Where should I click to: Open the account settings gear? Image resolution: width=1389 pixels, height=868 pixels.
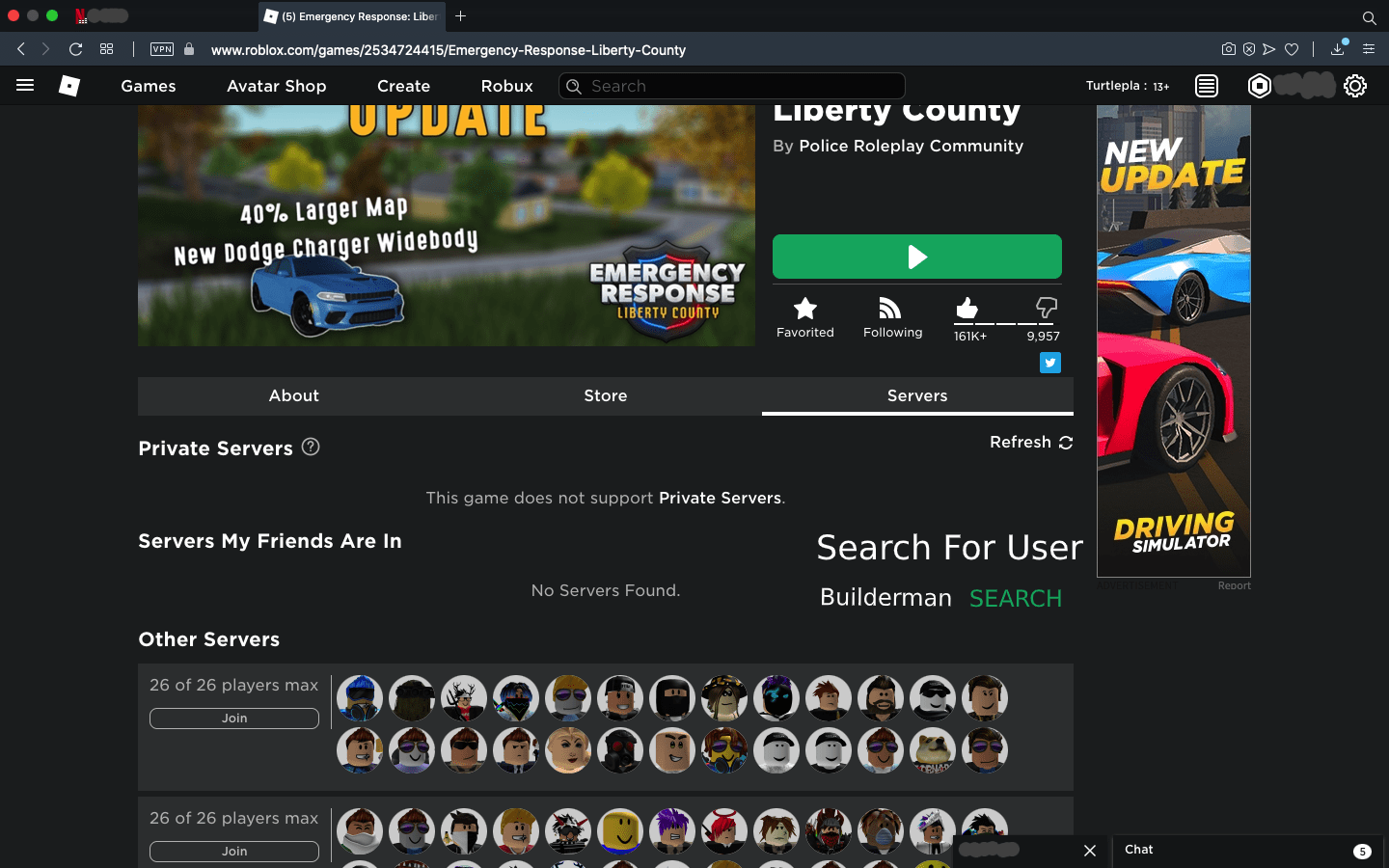click(x=1355, y=86)
